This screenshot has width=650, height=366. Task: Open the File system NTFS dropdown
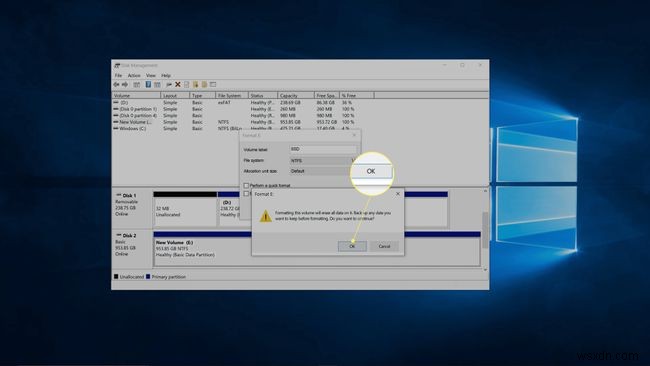[323, 160]
